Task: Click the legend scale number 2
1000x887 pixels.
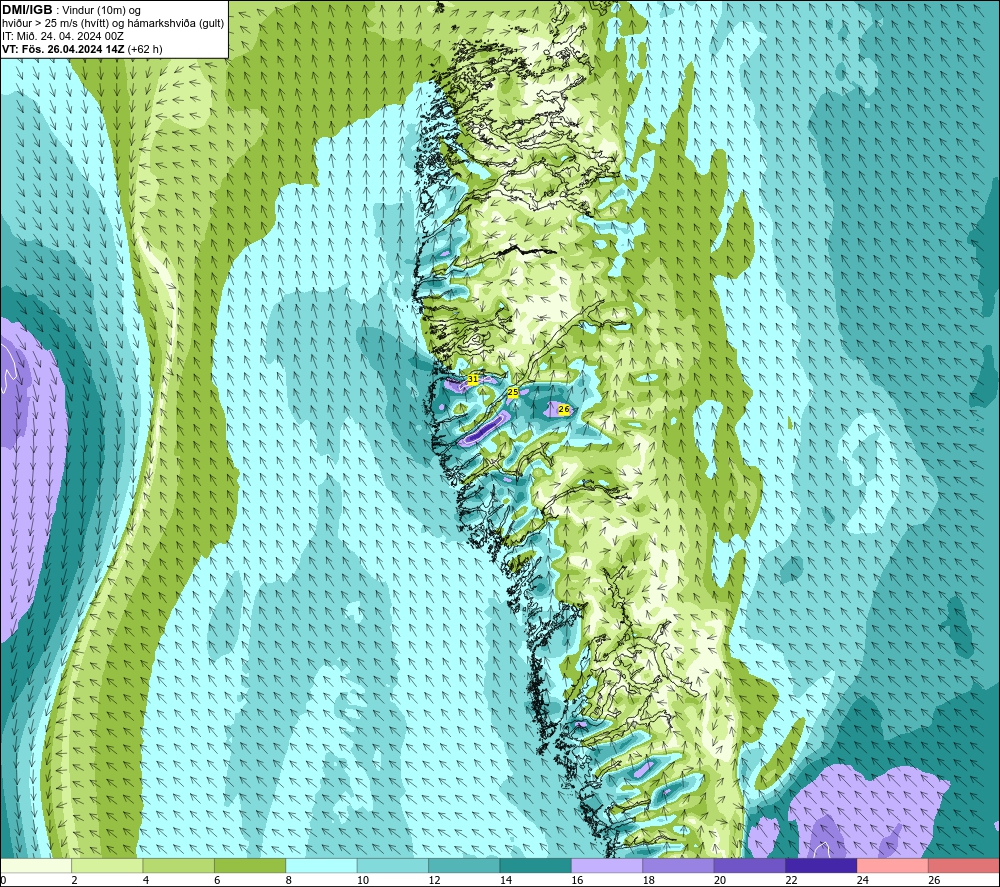Action: pos(75,881)
